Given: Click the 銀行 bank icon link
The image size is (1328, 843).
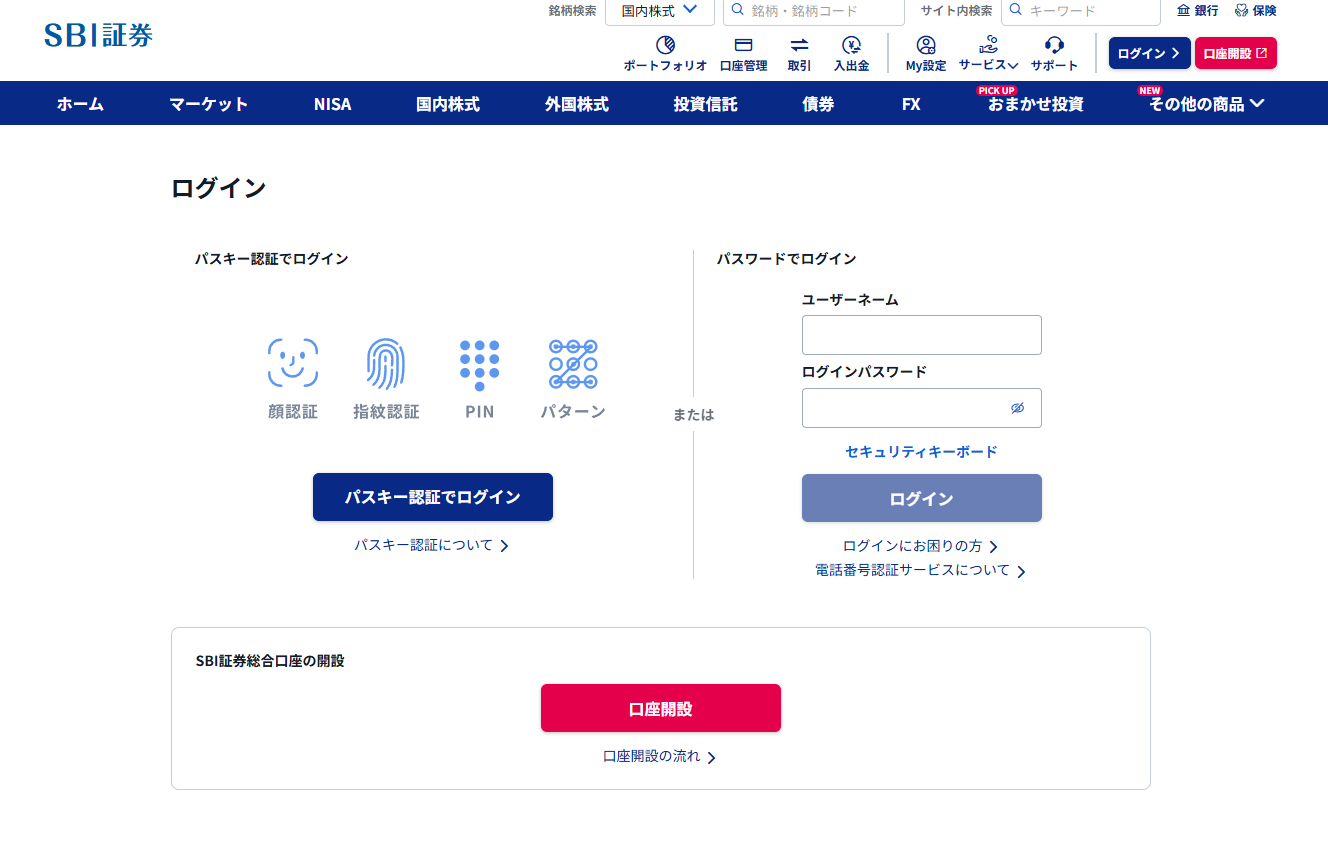Looking at the screenshot, I should (x=1197, y=11).
